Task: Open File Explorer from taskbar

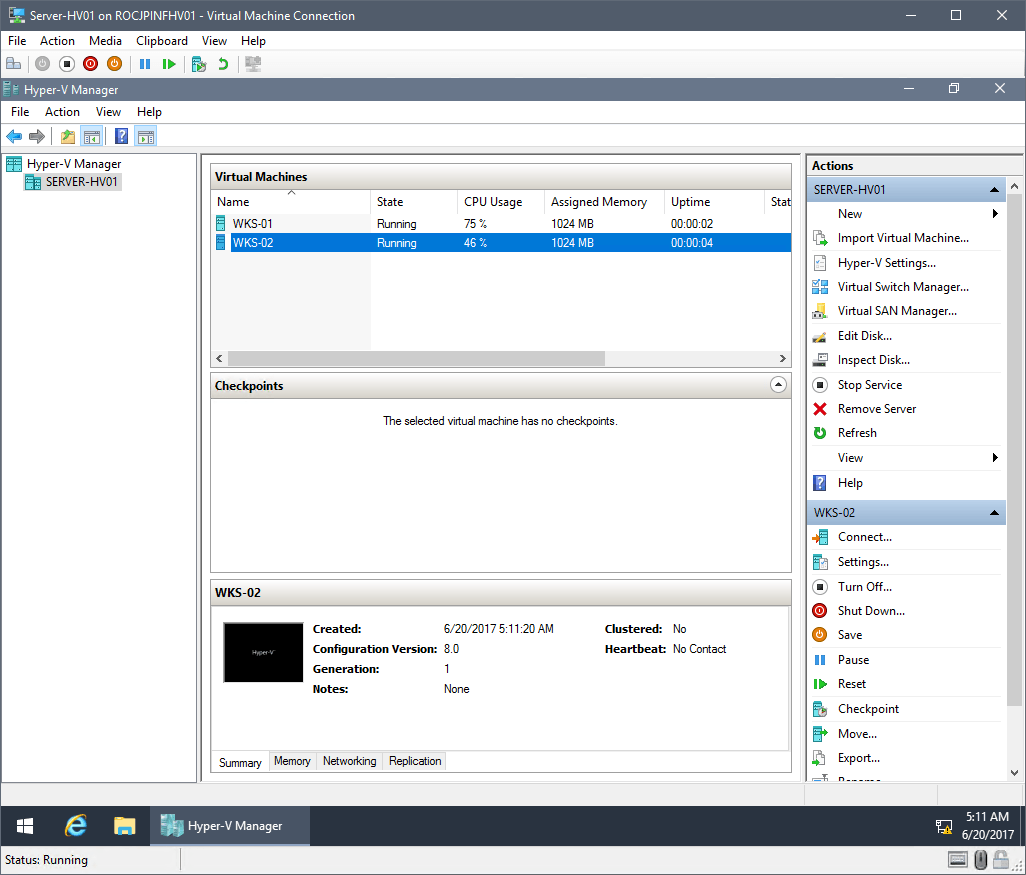Action: pos(124,826)
